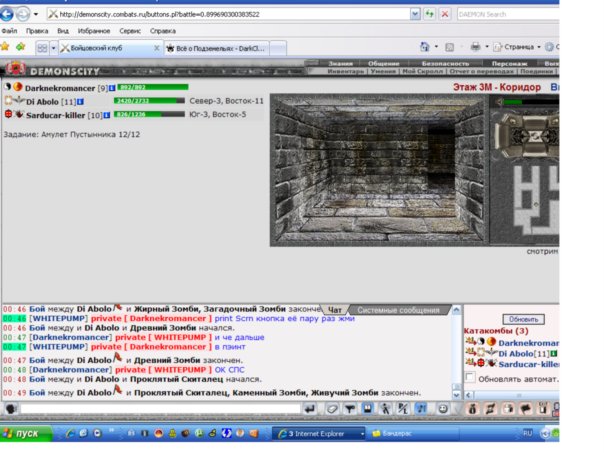The height and width of the screenshot is (453, 604).
Task: Open info icon next to Sarducar-killer [10]
Action: click(x=107, y=115)
